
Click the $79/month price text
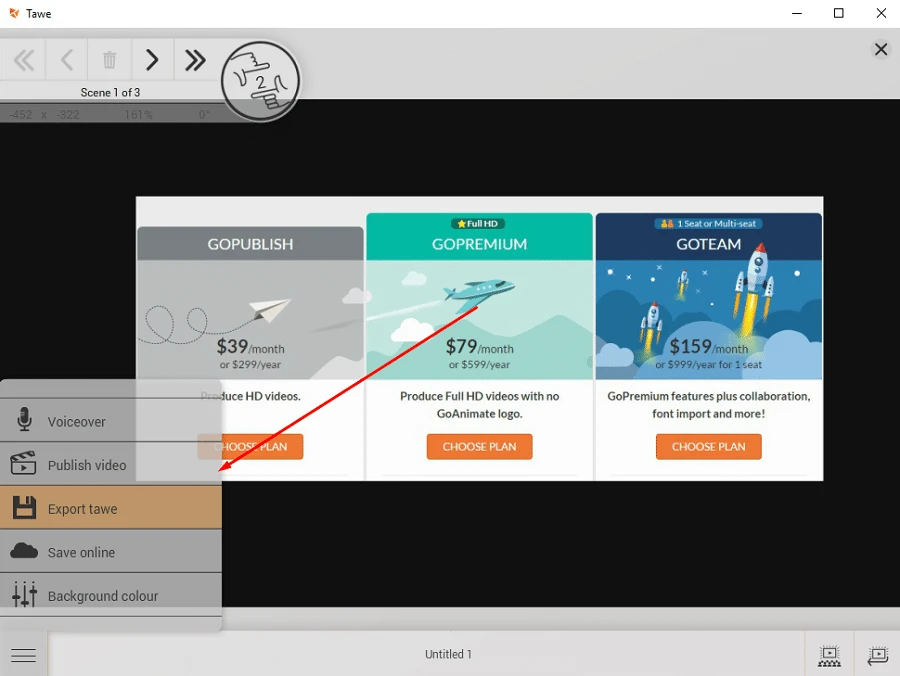coord(479,347)
